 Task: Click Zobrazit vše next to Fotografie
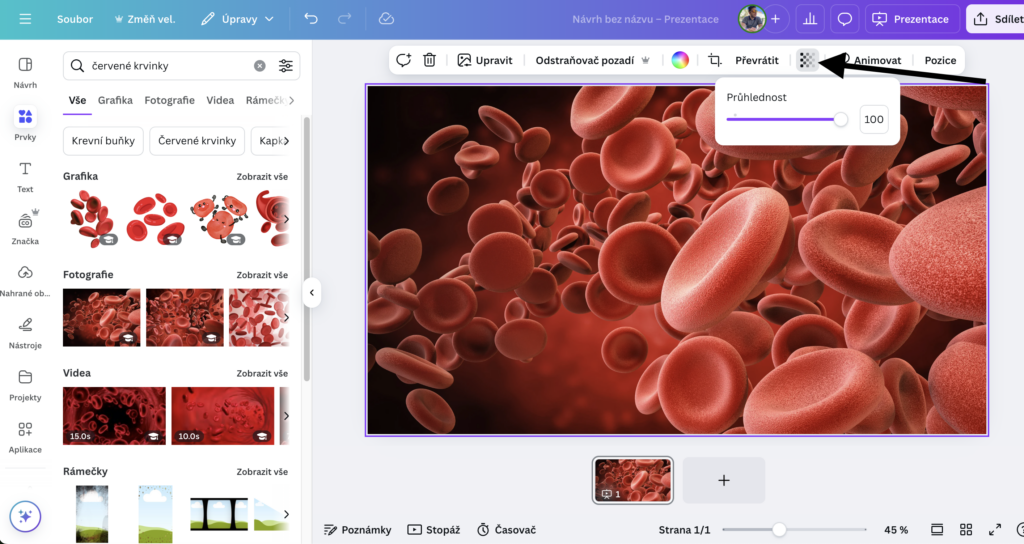[262, 275]
